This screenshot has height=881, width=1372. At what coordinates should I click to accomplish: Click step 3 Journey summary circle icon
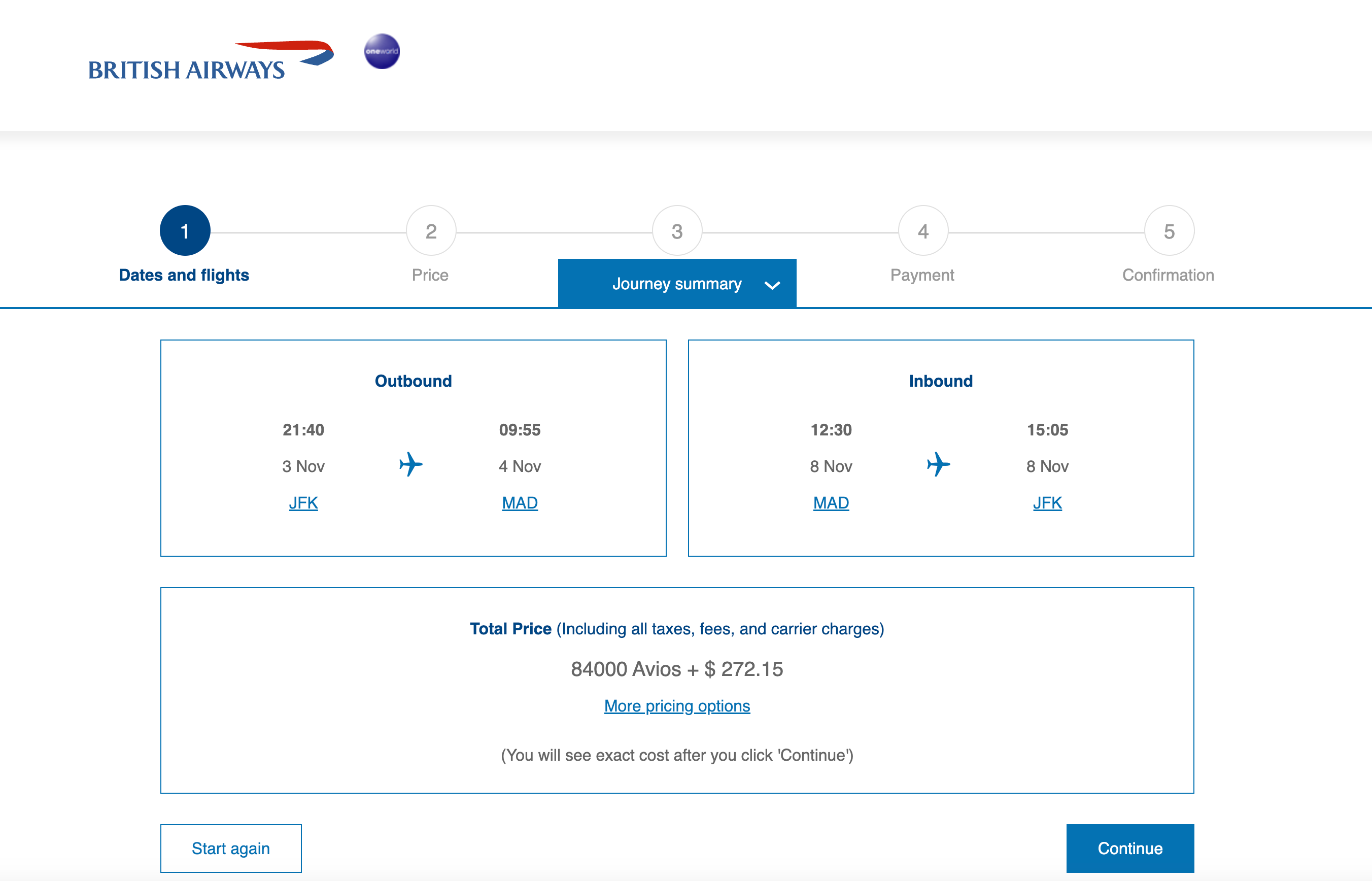click(676, 231)
